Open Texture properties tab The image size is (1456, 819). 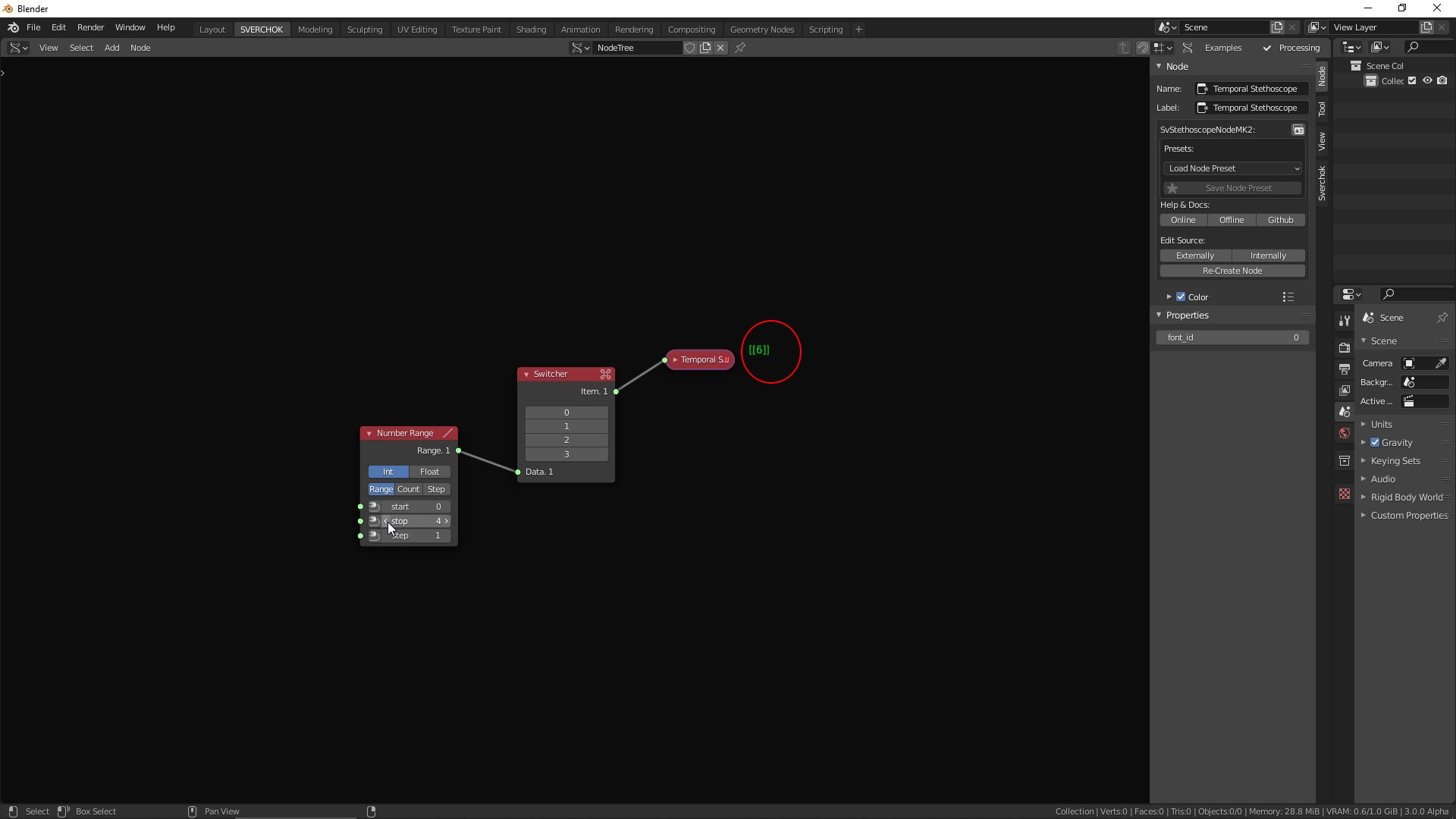pos(1344,494)
